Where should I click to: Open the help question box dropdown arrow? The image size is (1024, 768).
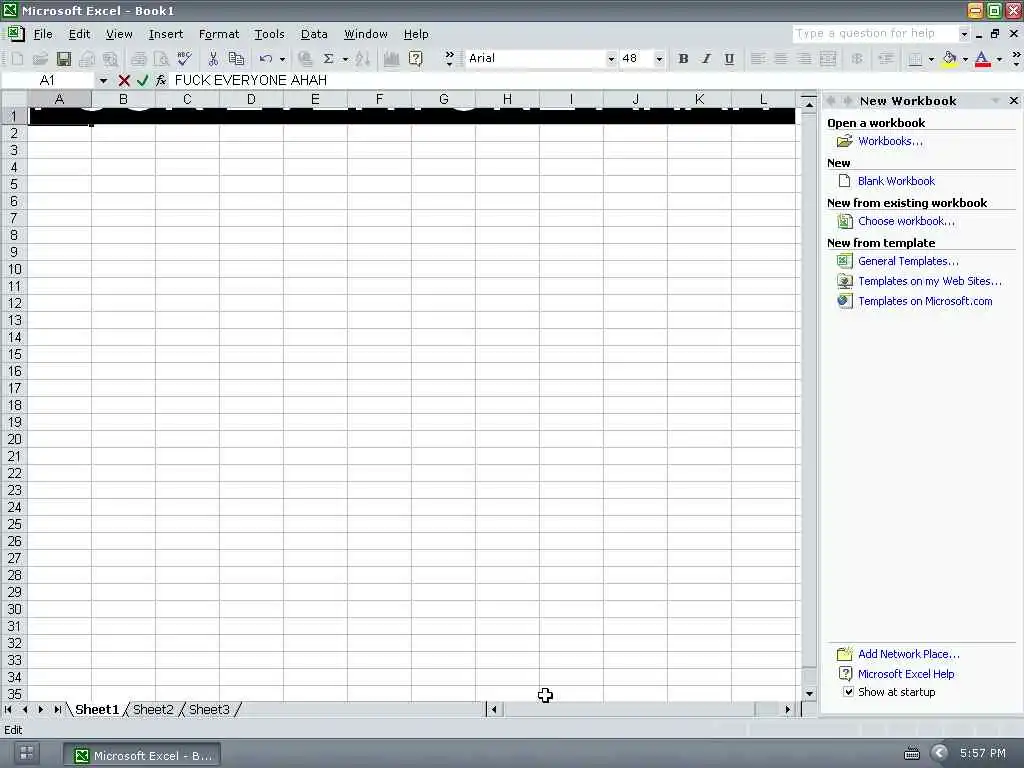point(964,33)
